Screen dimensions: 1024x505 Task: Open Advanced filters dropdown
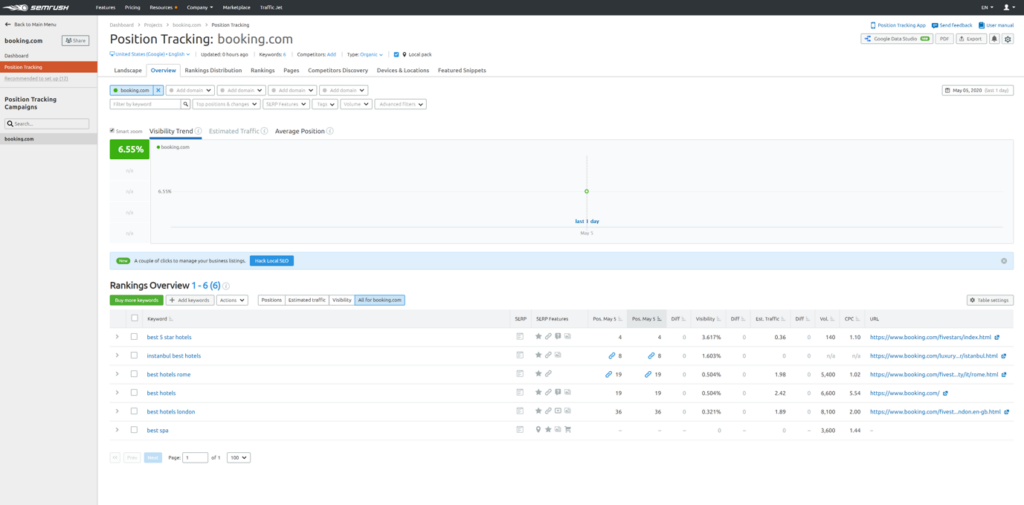pos(400,104)
